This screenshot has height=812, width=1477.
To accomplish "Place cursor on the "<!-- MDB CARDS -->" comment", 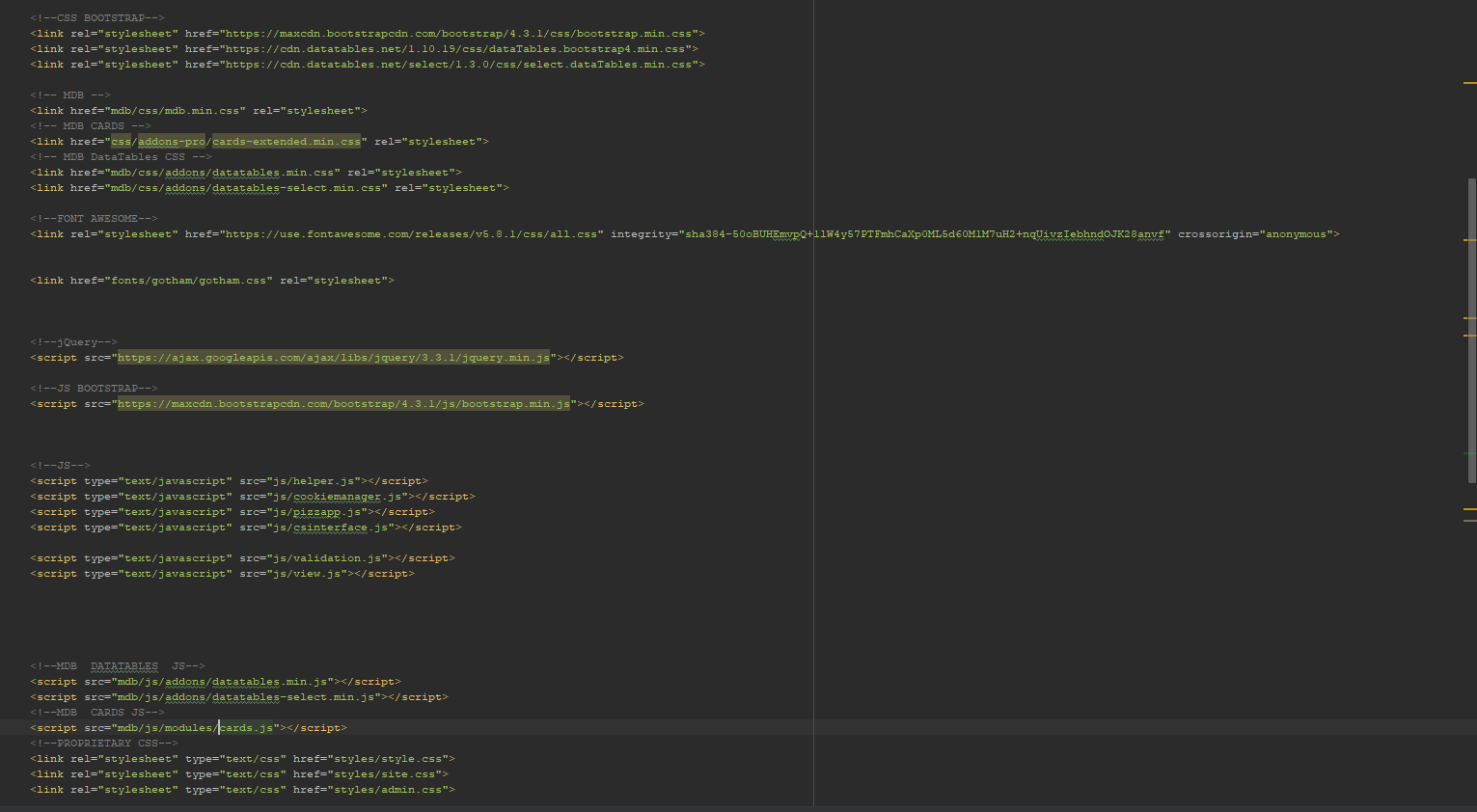I will coord(91,126).
